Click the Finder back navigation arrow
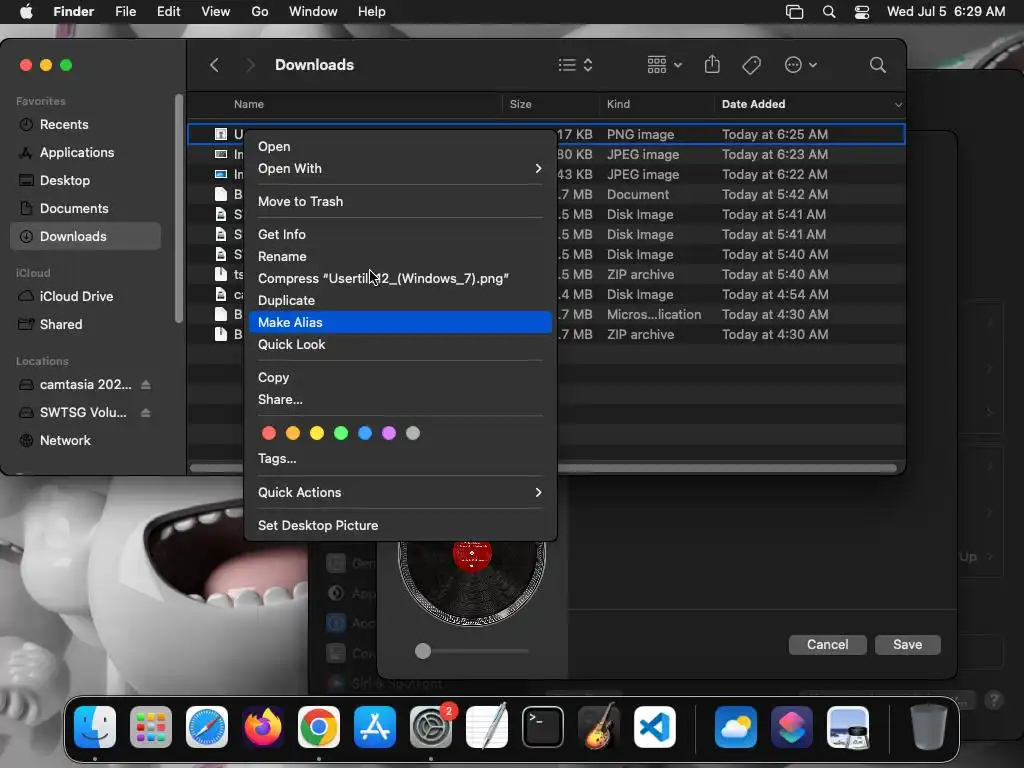The height and width of the screenshot is (768, 1024). (x=214, y=65)
